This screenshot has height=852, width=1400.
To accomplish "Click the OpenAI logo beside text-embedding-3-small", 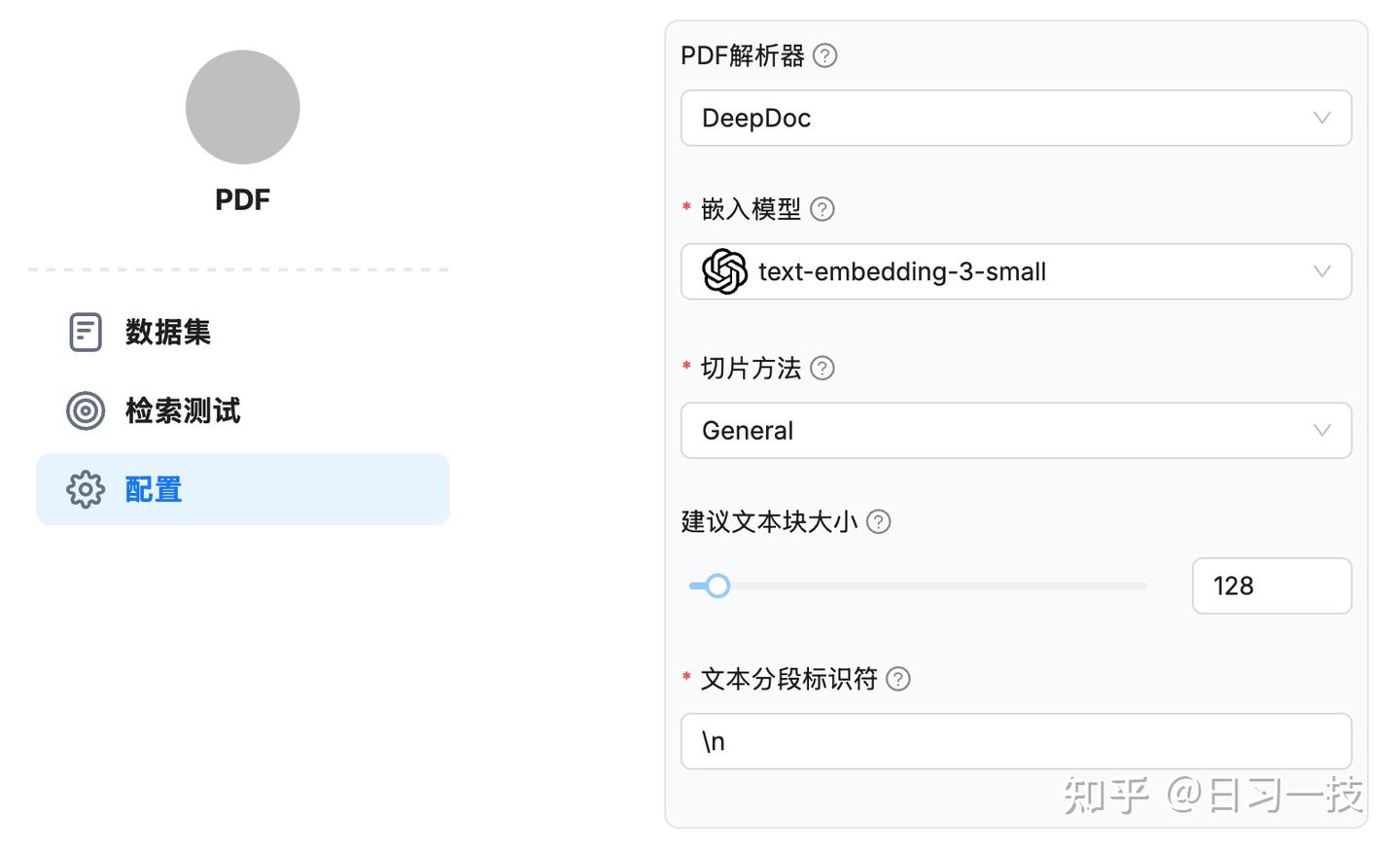I will tap(723, 271).
